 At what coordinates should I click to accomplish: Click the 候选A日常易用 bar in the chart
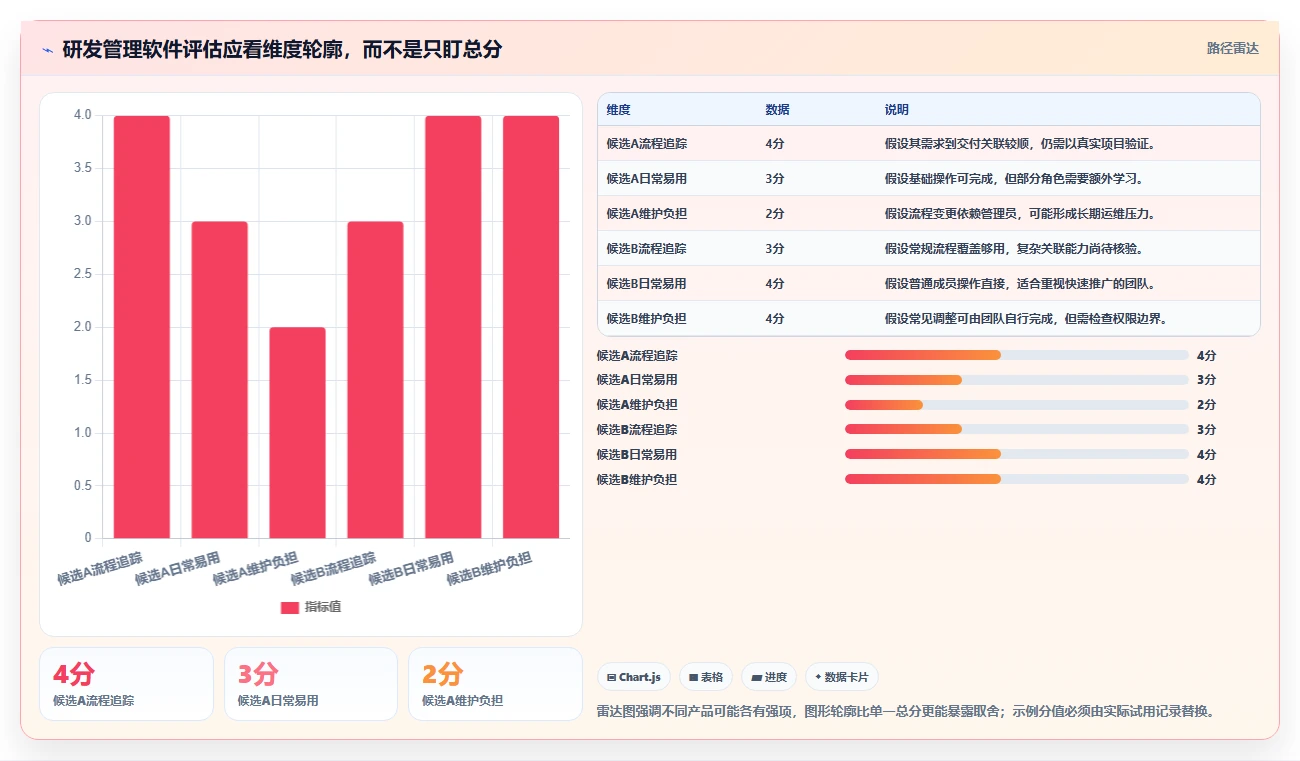pyautogui.click(x=220, y=380)
